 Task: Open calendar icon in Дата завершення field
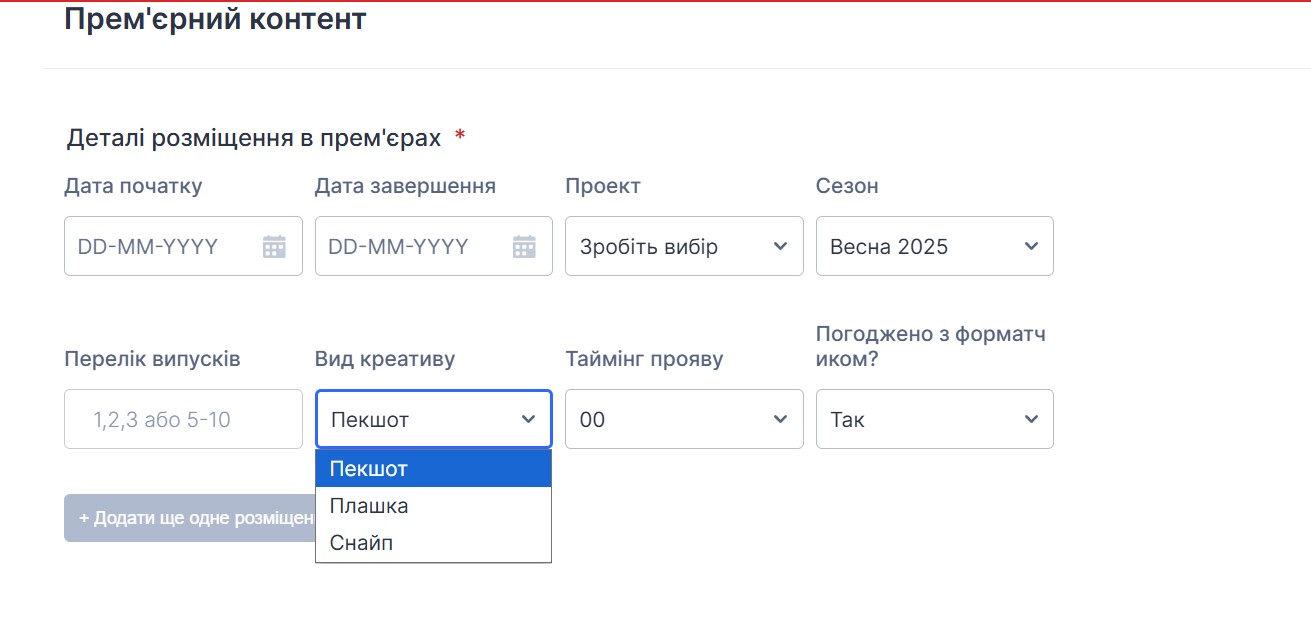524,247
